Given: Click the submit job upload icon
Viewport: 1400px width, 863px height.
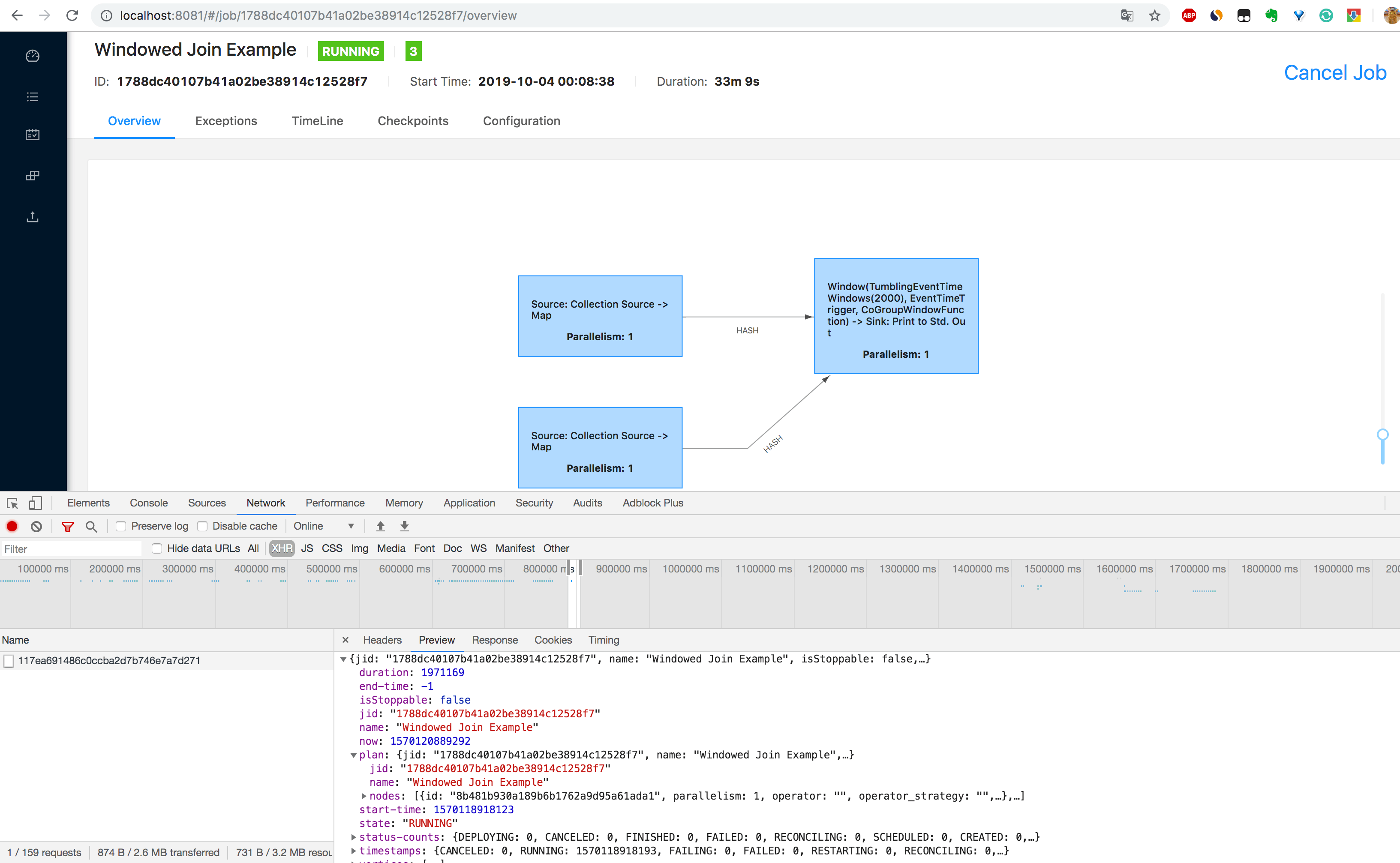Looking at the screenshot, I should (x=33, y=217).
